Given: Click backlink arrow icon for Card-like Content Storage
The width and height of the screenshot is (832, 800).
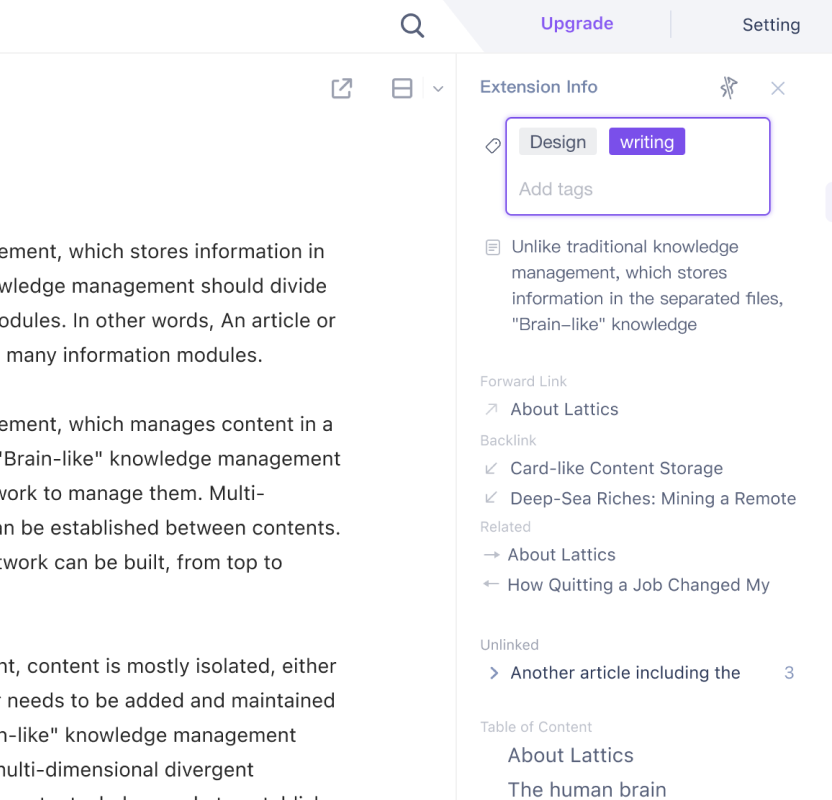Looking at the screenshot, I should click(x=491, y=468).
